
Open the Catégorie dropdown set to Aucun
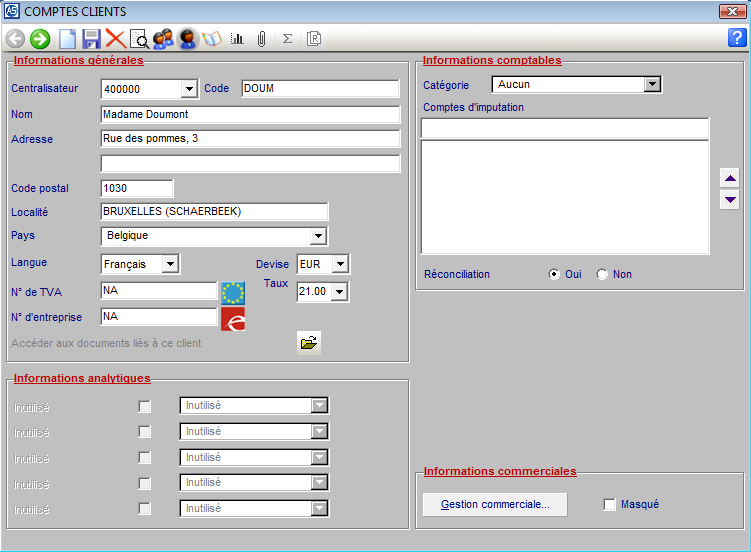click(652, 85)
